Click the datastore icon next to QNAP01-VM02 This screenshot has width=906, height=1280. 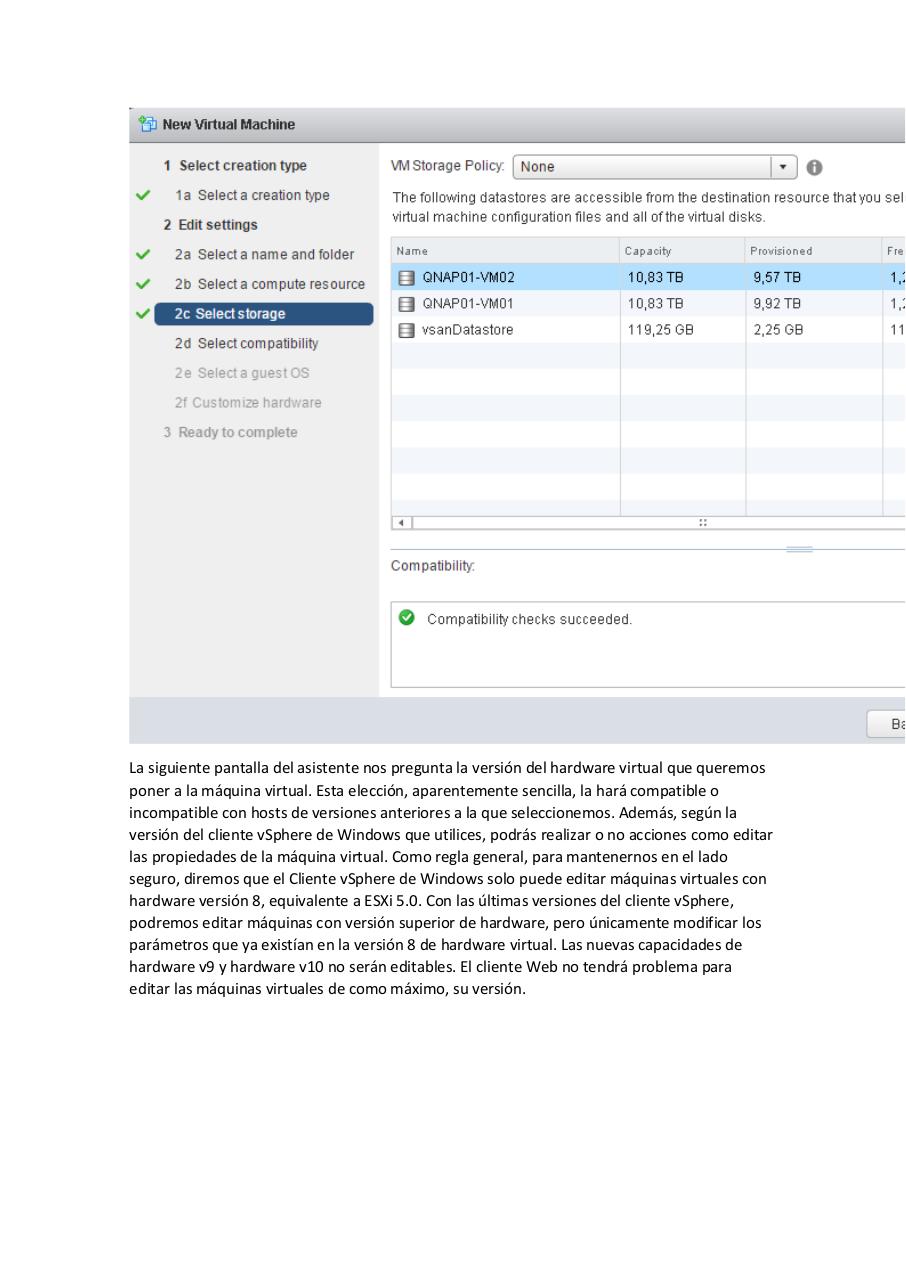click(x=406, y=277)
